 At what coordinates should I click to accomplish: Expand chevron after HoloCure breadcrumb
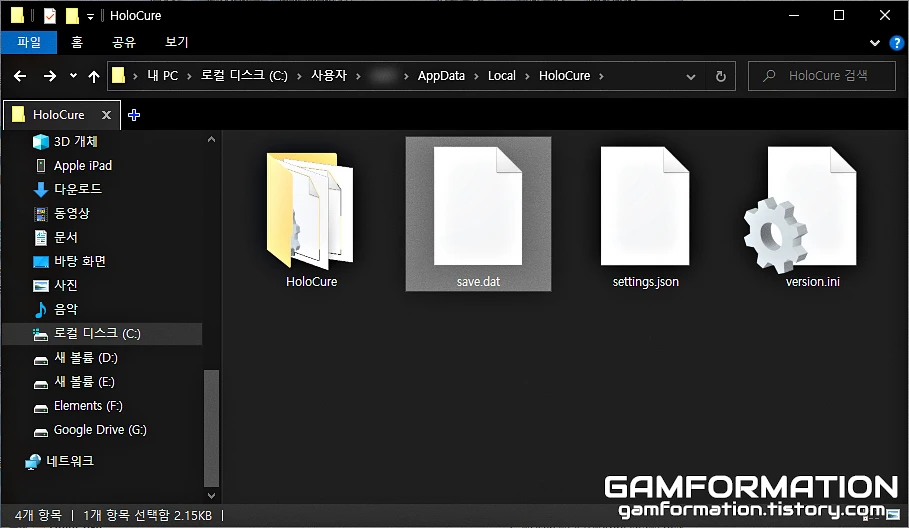coord(601,77)
